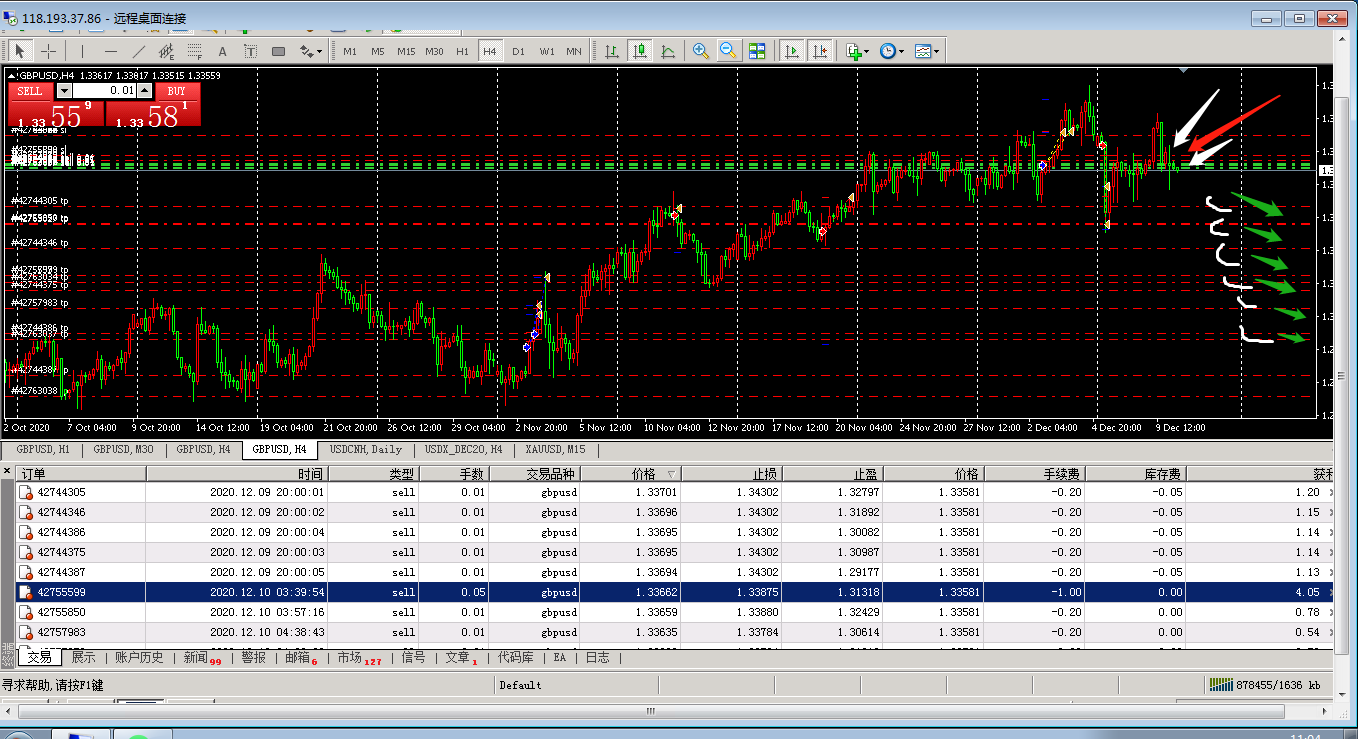Image resolution: width=1358 pixels, height=739 pixels.
Task: Open the indicators list dropdown
Action: tap(857, 51)
